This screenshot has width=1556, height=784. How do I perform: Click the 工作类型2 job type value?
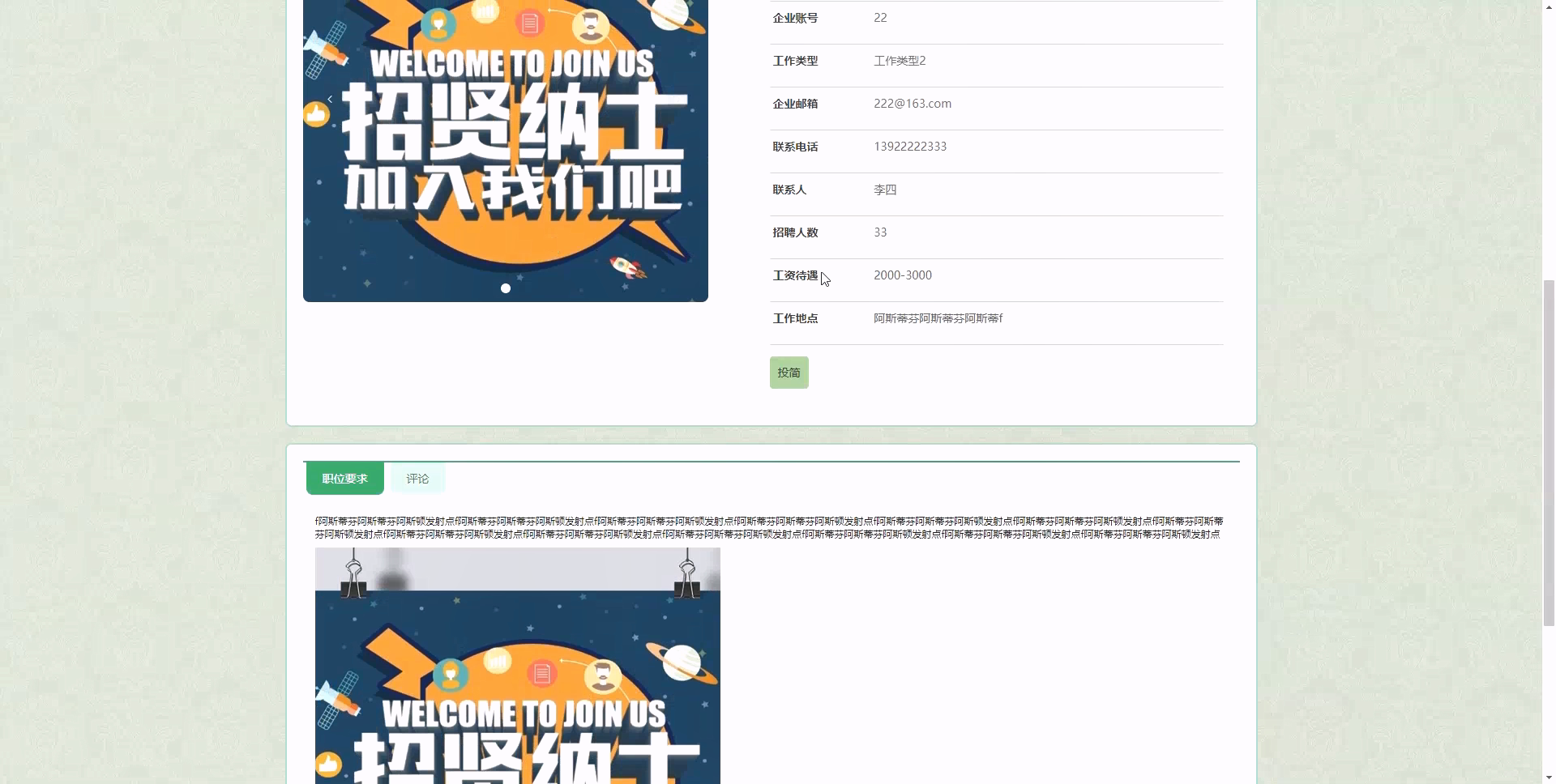pos(900,60)
